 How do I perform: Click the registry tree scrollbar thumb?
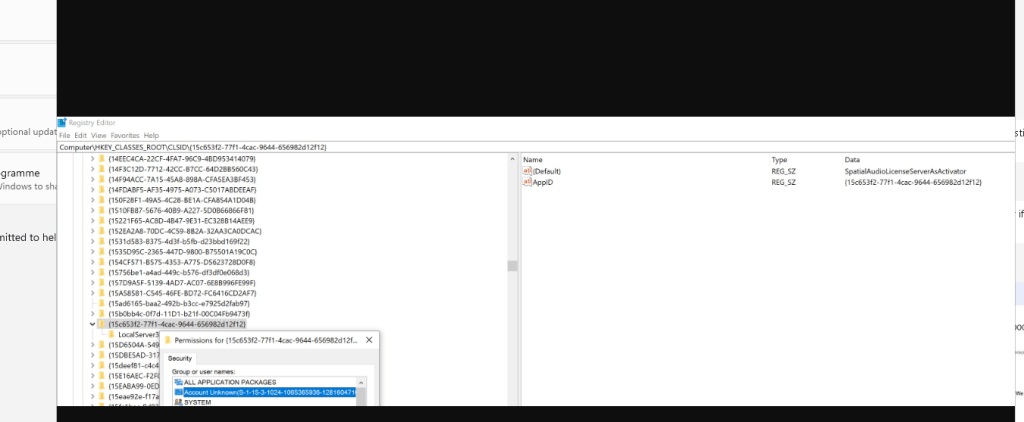pos(513,265)
